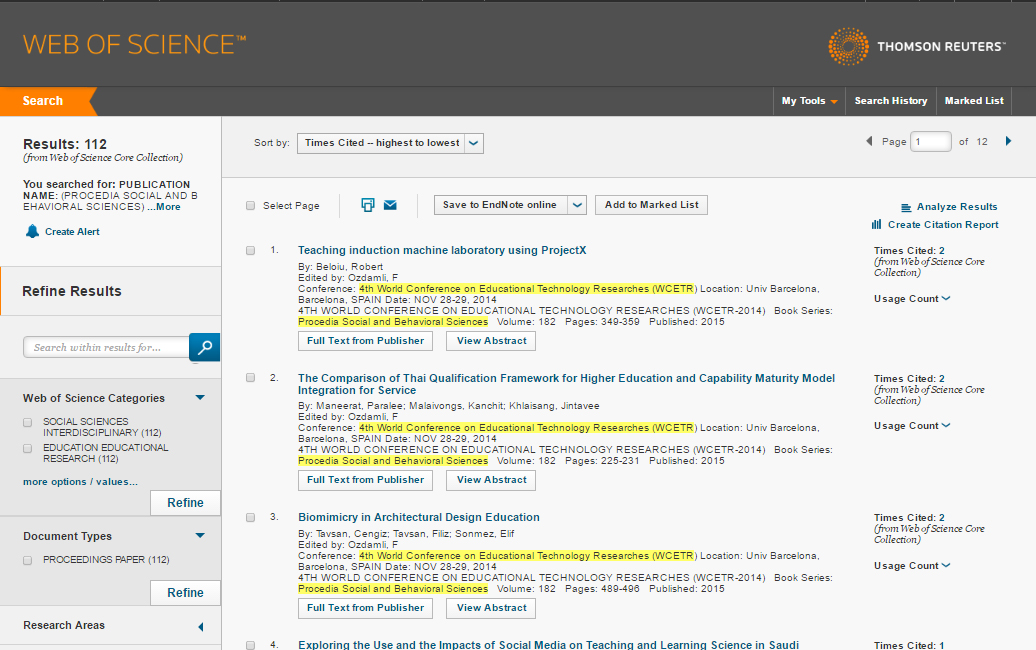
Task: Click the Create Citation Report chart icon
Action: [x=877, y=225]
